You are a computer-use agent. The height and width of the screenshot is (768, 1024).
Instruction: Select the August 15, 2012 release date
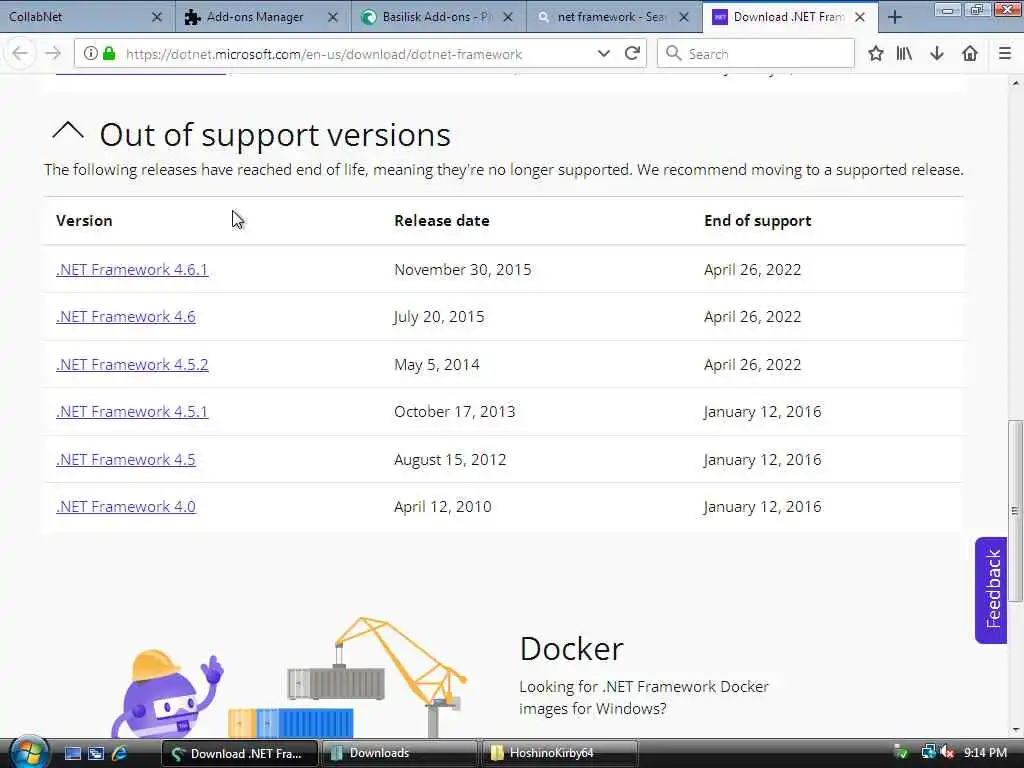click(x=450, y=460)
